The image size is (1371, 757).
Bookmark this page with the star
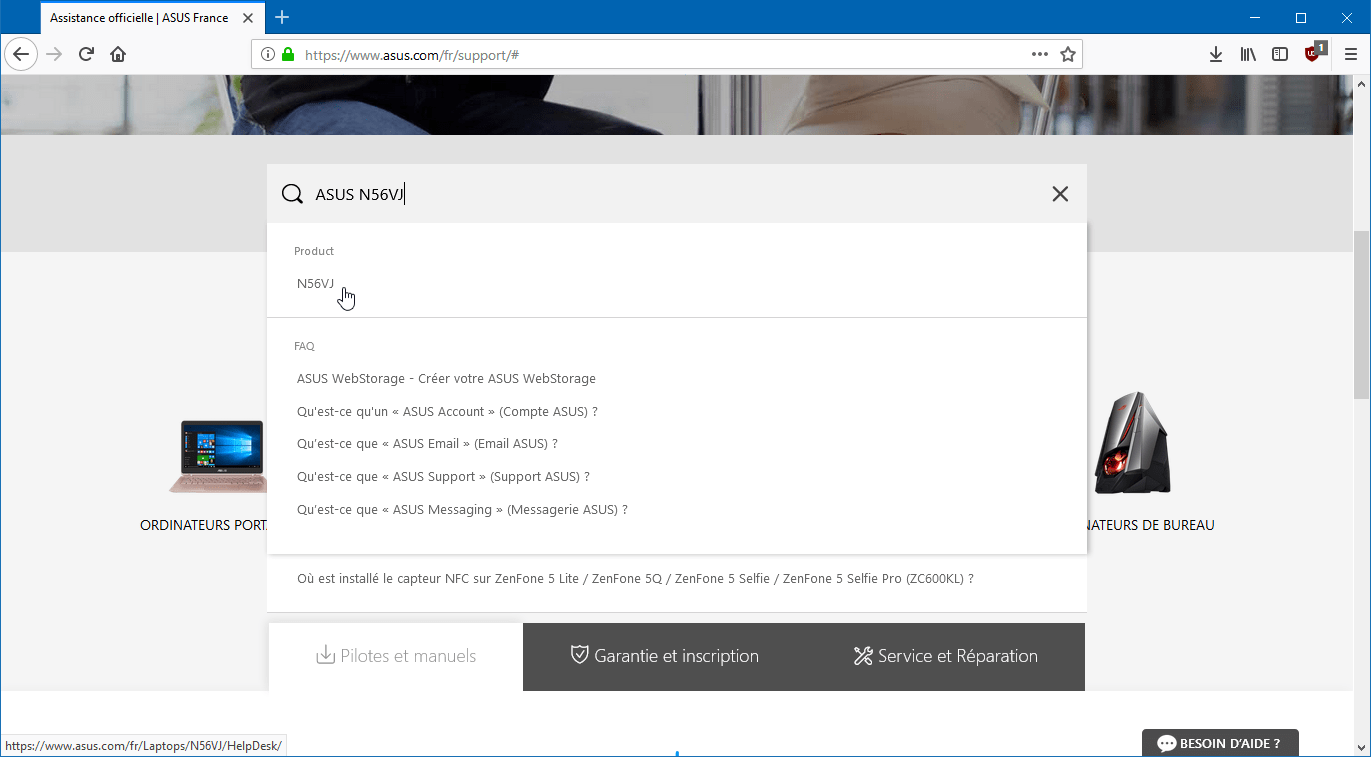coord(1068,54)
